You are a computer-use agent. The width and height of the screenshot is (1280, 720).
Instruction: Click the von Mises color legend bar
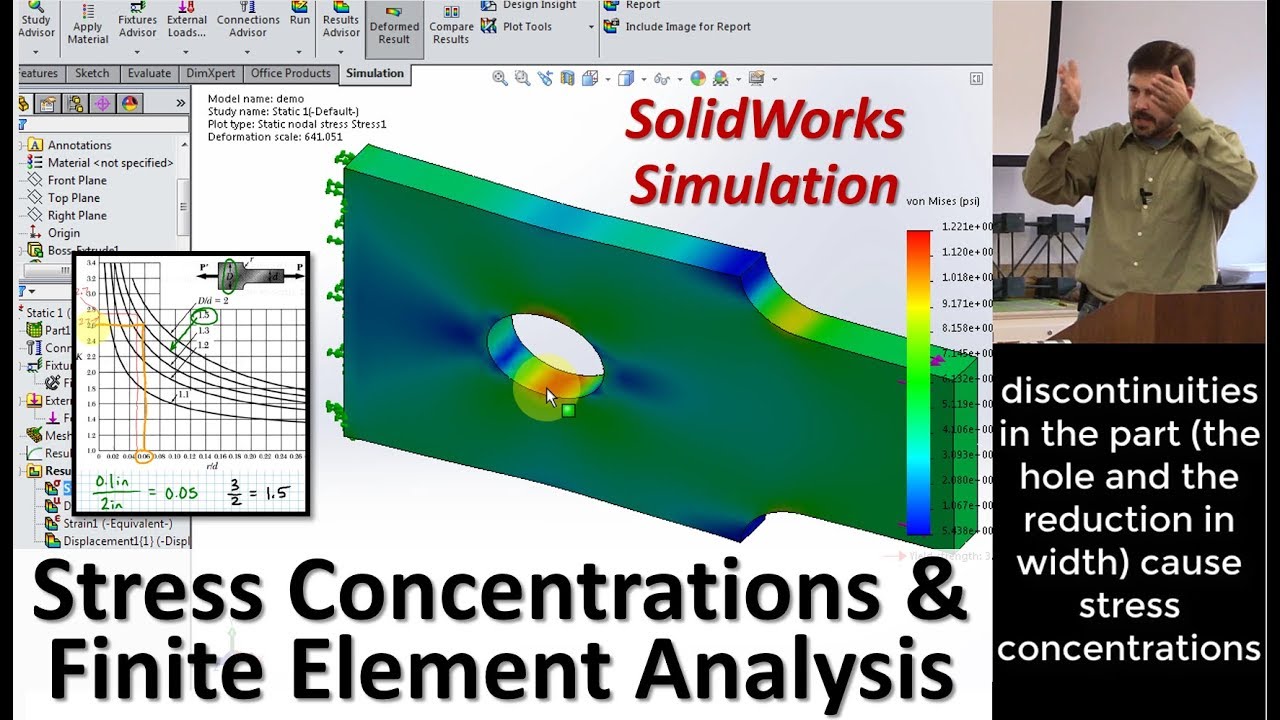pos(919,381)
